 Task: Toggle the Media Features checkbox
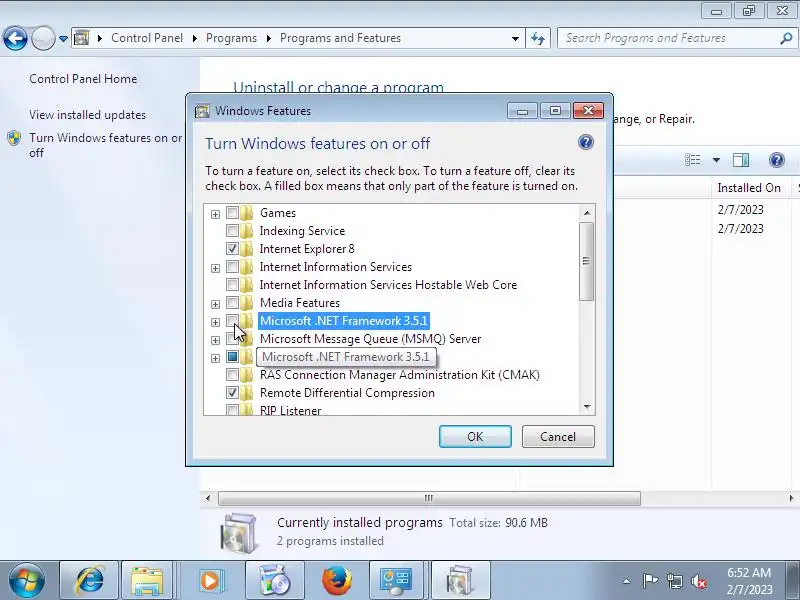pyautogui.click(x=232, y=303)
